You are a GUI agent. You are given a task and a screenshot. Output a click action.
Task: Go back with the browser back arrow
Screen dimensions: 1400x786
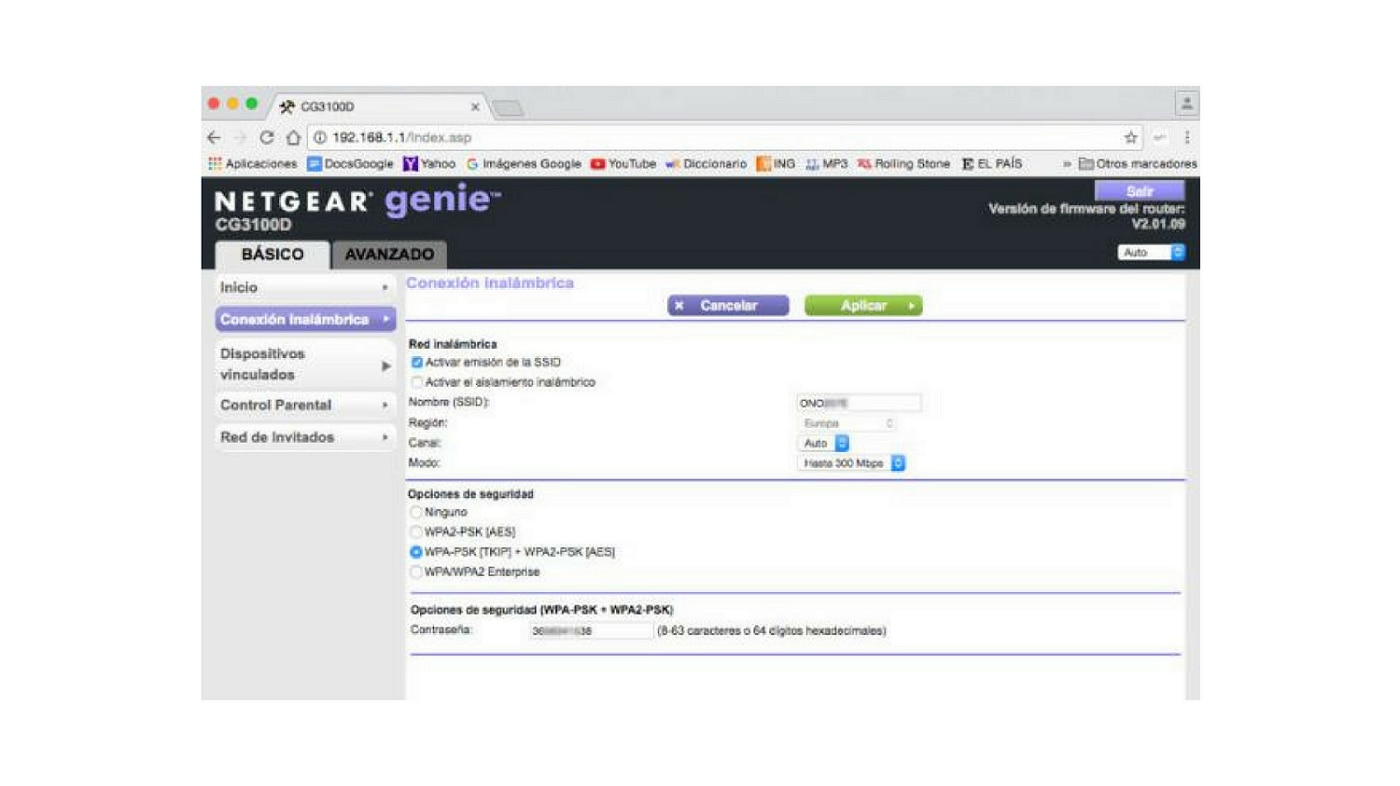coord(214,138)
